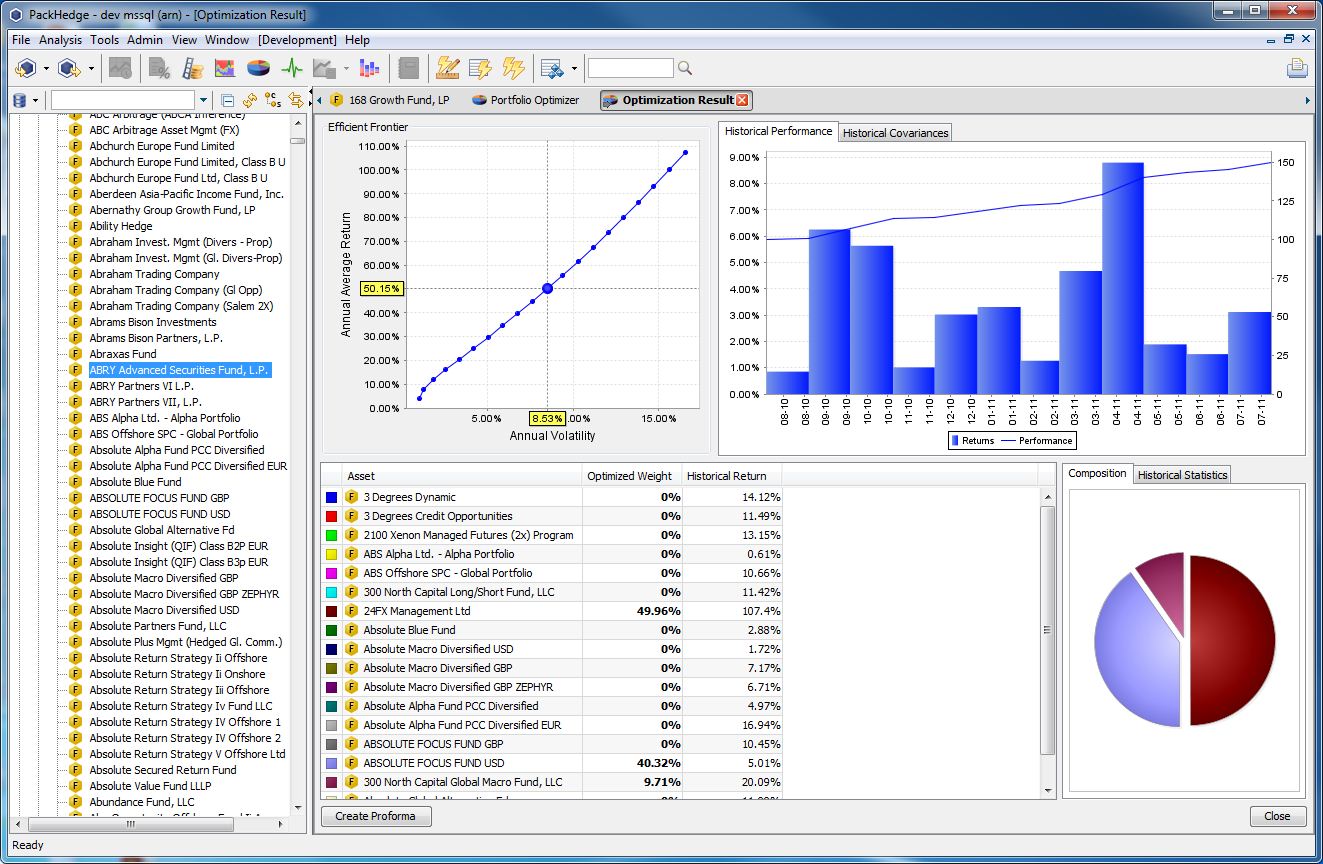Open the Window menu
The image size is (1323, 864).
[227, 40]
